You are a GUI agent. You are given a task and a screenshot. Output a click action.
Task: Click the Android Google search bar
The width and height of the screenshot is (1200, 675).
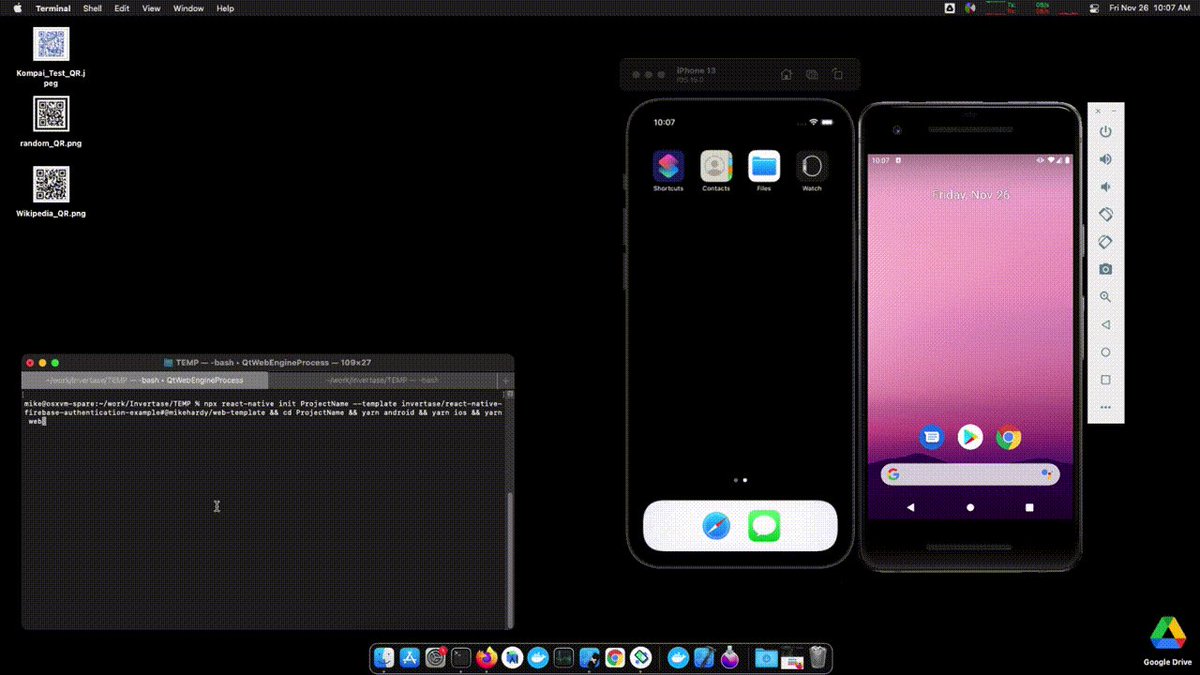tap(970, 474)
